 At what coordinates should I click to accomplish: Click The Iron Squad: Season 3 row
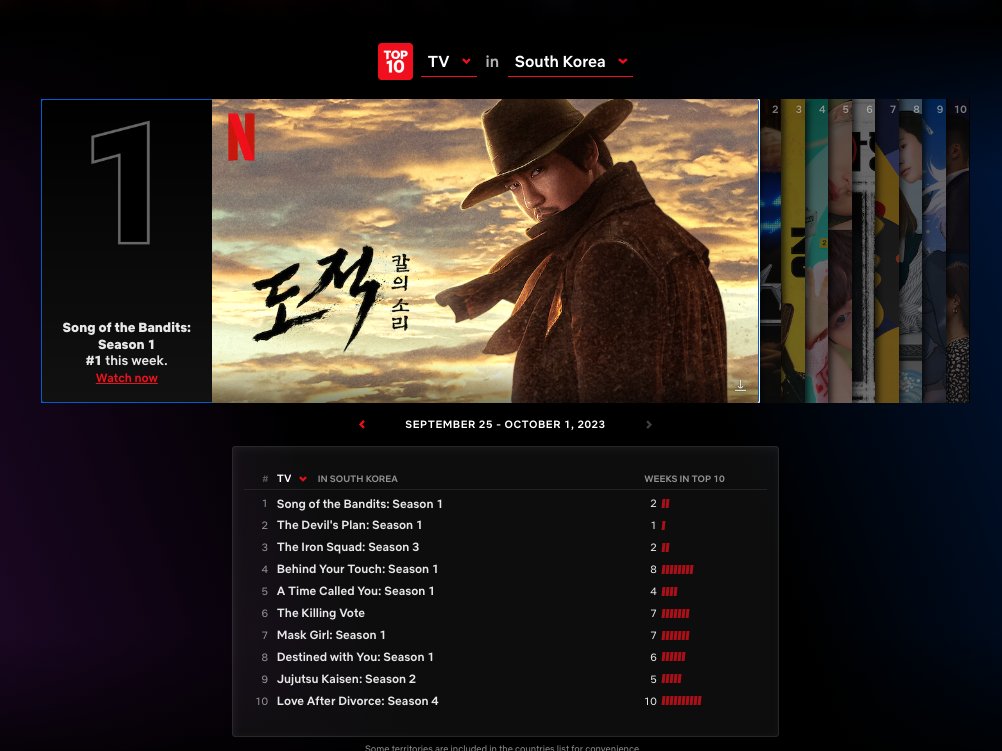[x=505, y=547]
